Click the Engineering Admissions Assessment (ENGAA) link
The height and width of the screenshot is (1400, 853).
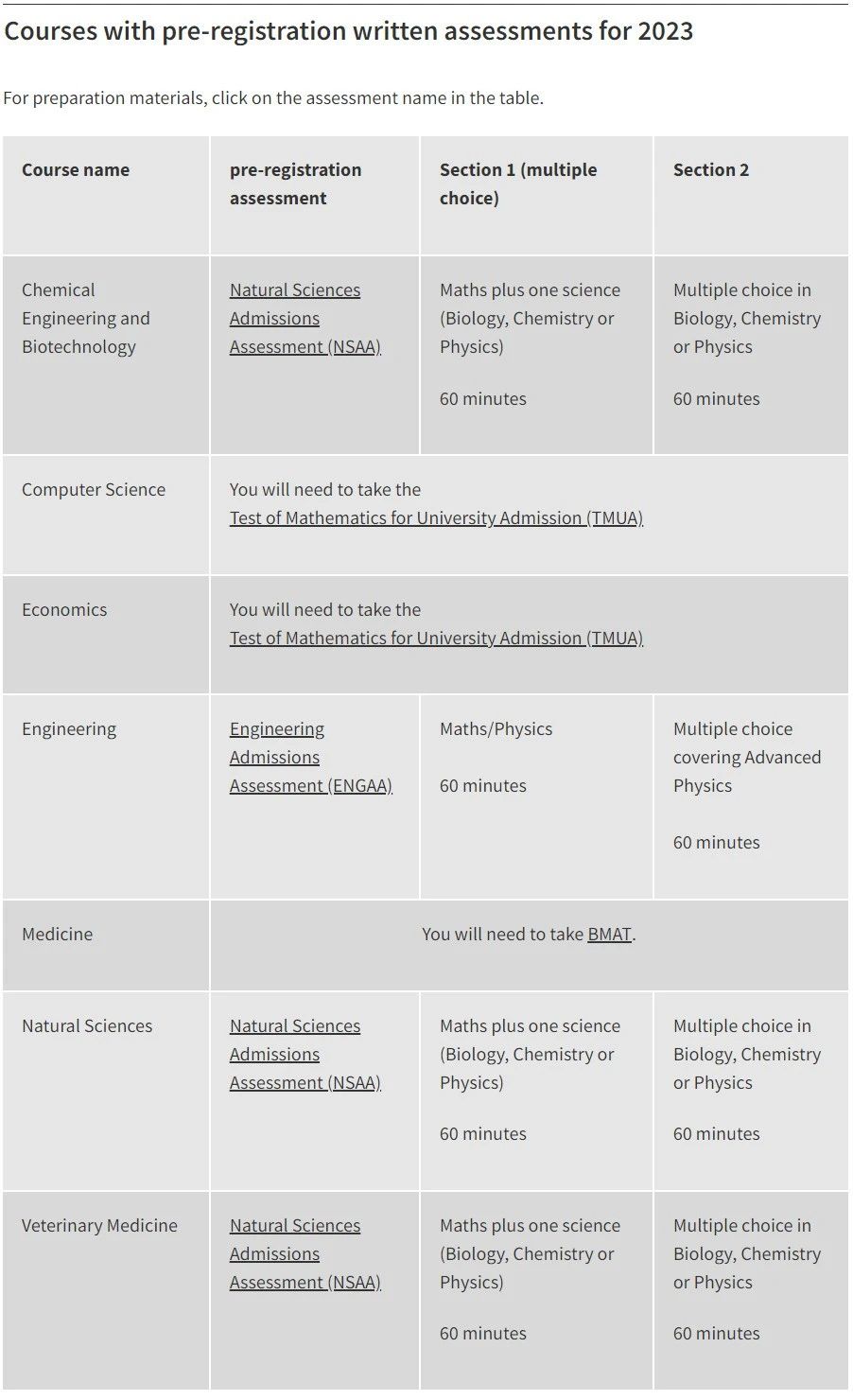(310, 758)
